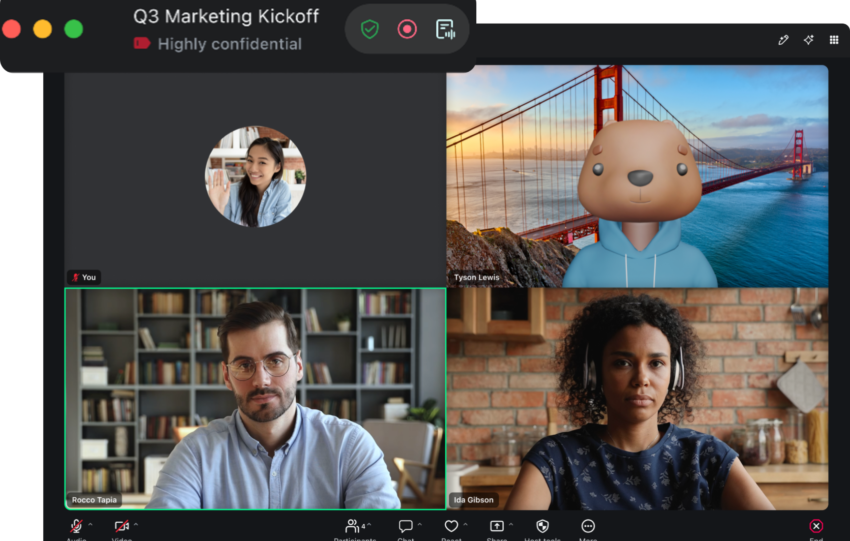Screen dimensions: 850x541
Task: Turn on the camera with the Video icon
Action: [121, 525]
